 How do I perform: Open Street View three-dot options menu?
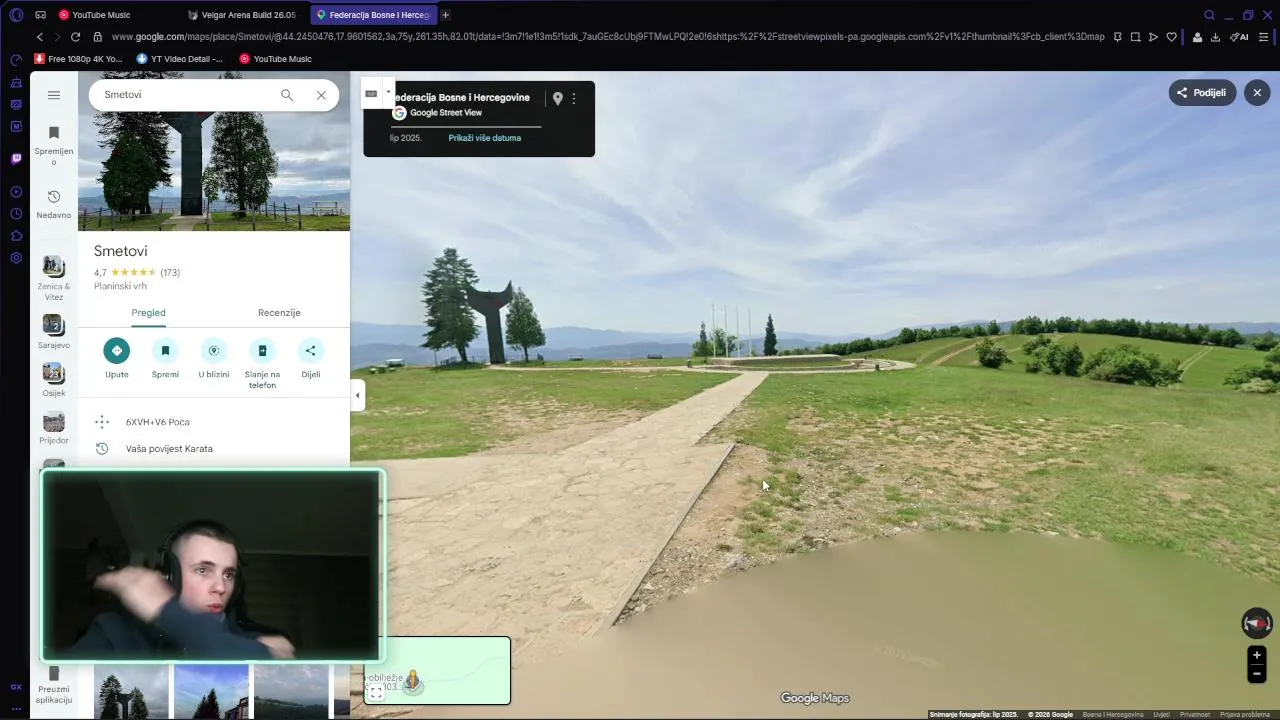point(574,99)
